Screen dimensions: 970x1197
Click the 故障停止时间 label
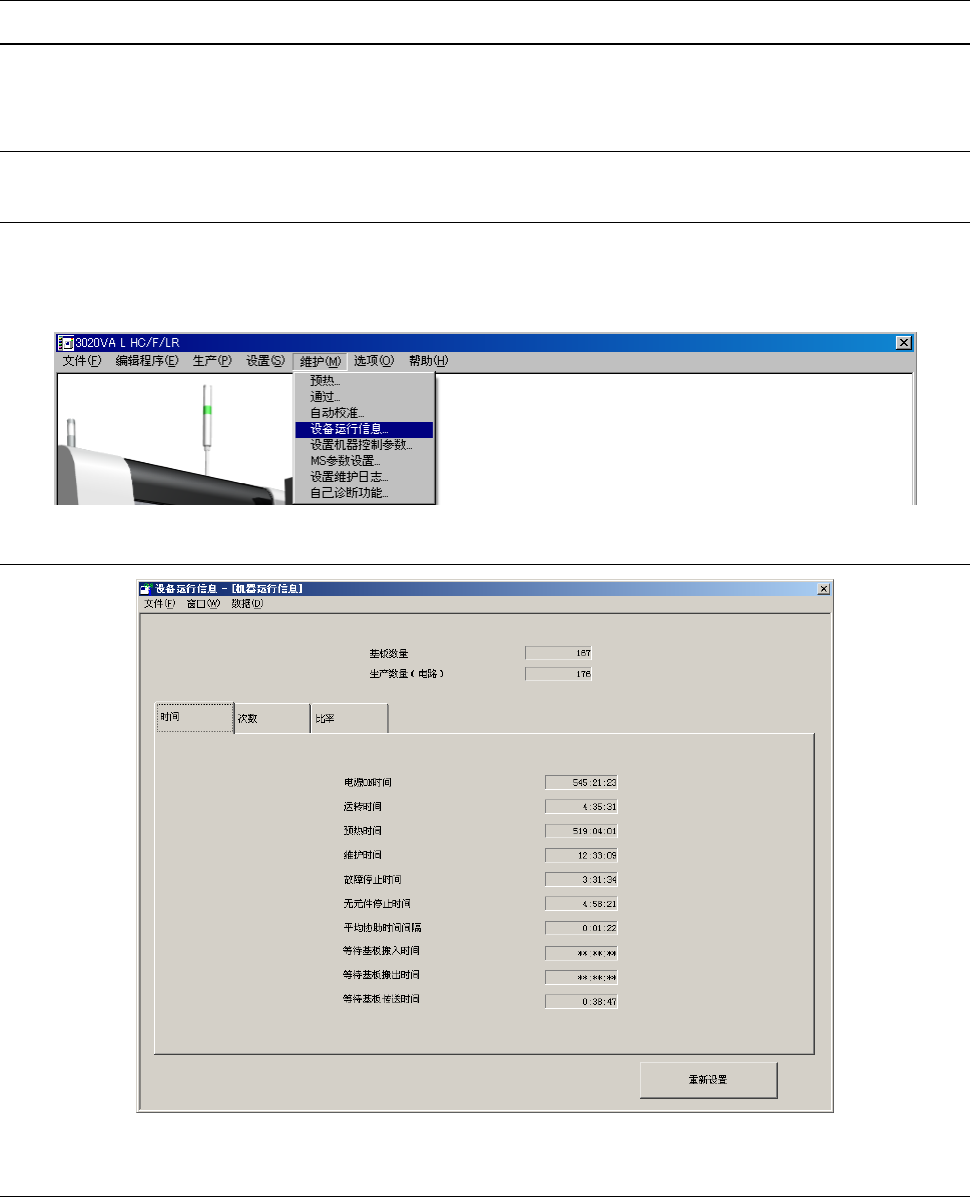coord(372,880)
